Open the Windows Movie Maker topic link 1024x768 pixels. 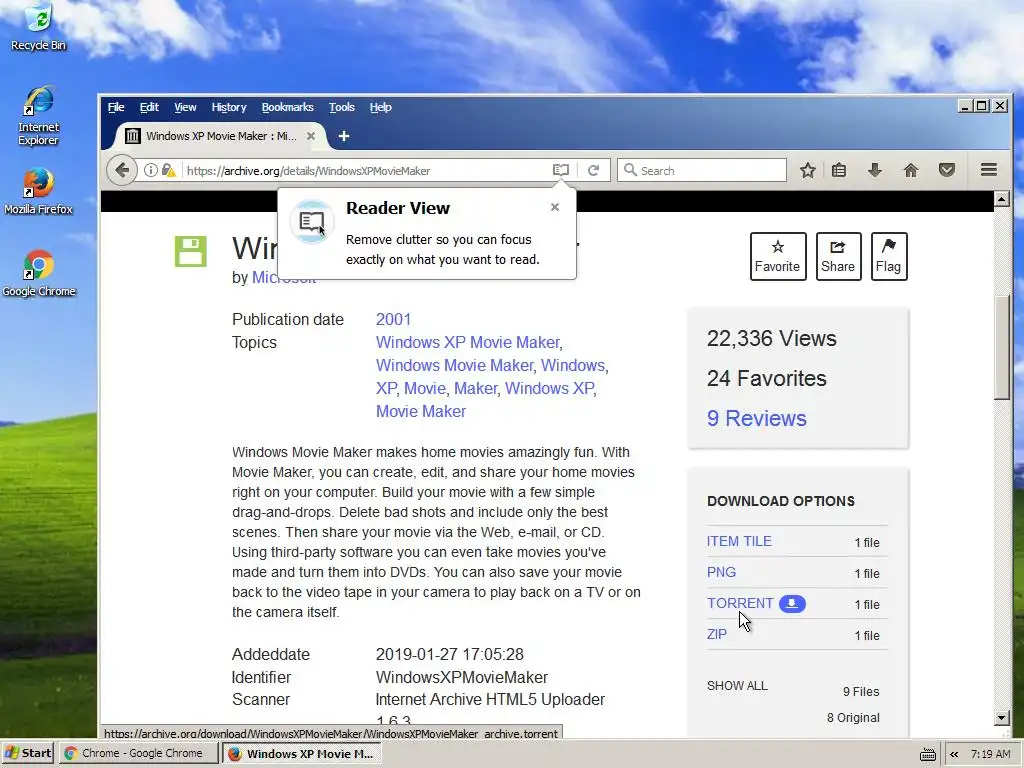(455, 365)
